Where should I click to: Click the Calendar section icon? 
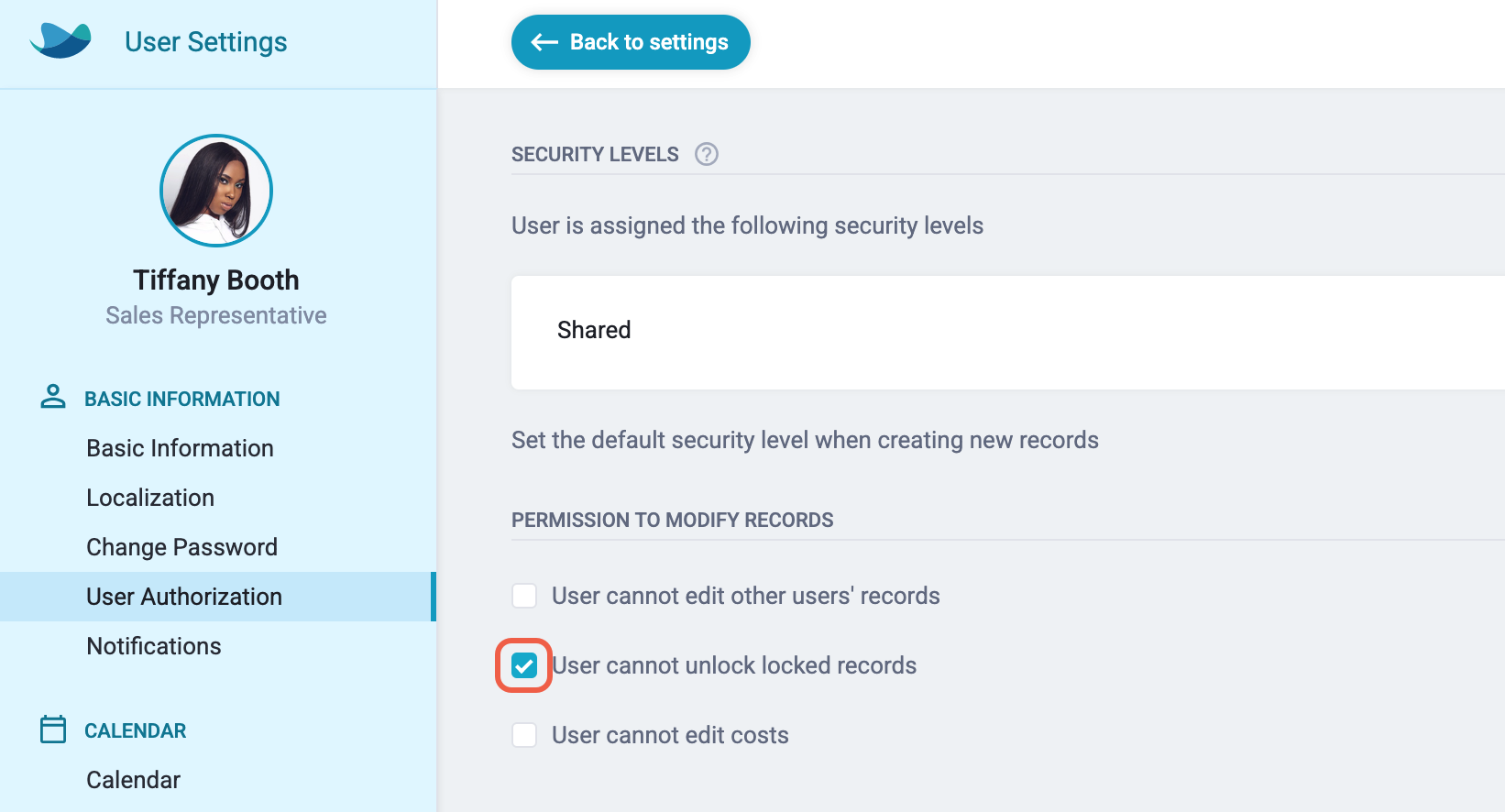click(x=53, y=730)
